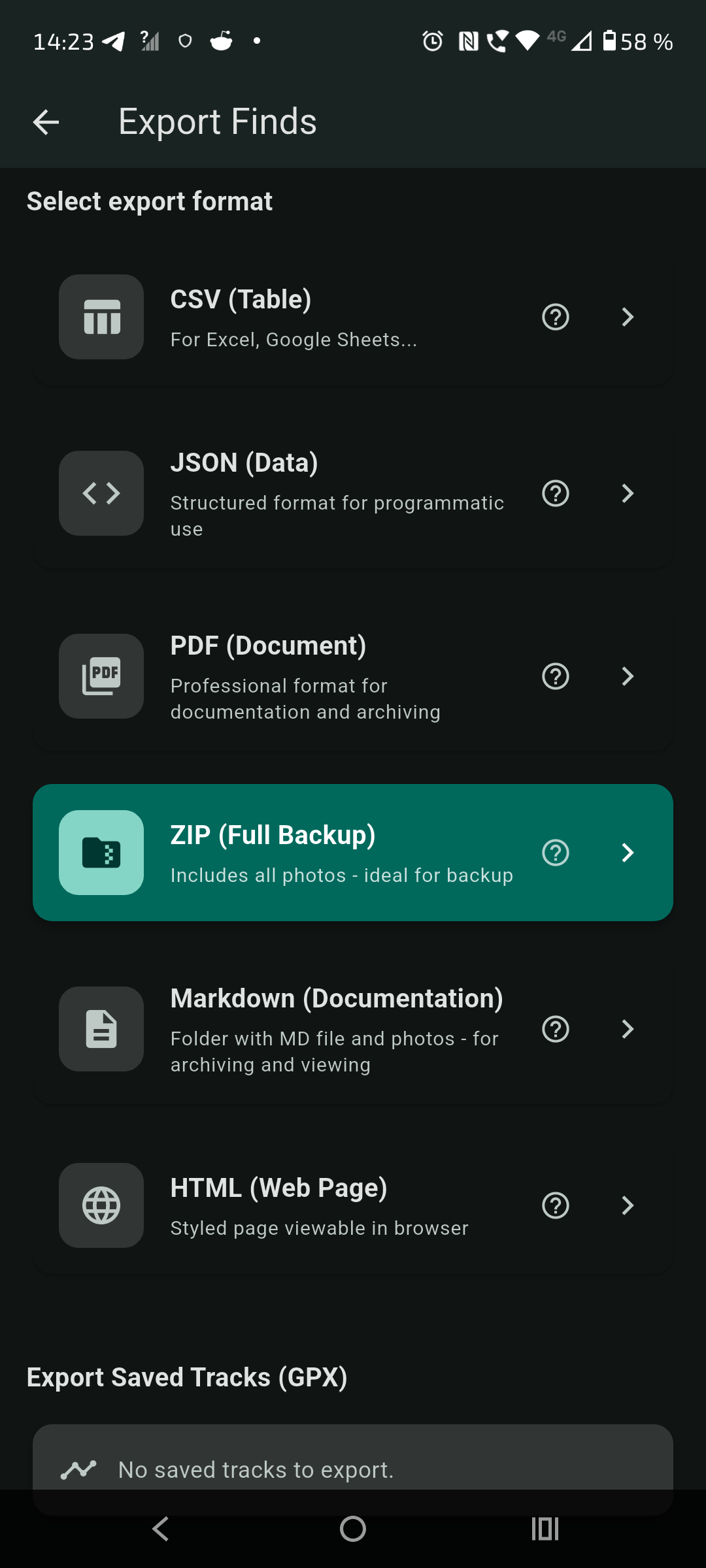Image resolution: width=706 pixels, height=1568 pixels.
Task: Tap the Reddit notification icon in status bar
Action: tap(222, 41)
